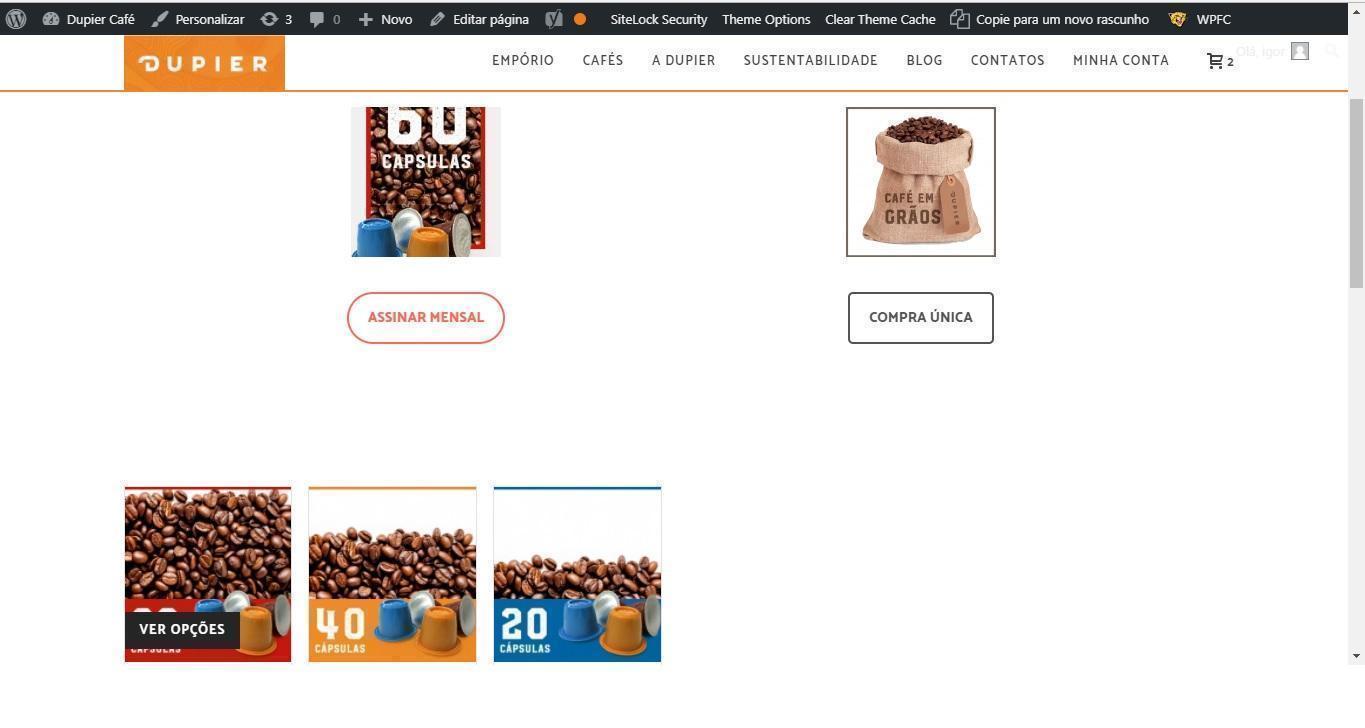Click the Dupier orange logo

[204, 63]
